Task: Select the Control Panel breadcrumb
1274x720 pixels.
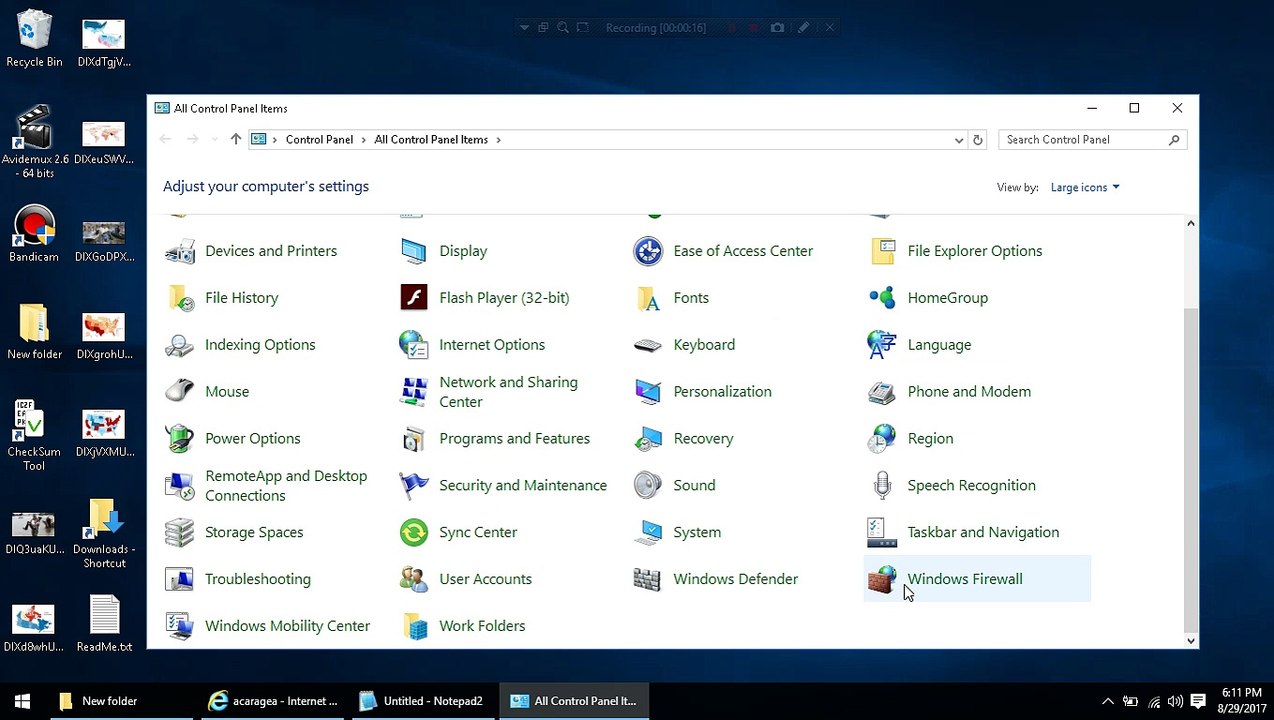Action: [x=319, y=140]
